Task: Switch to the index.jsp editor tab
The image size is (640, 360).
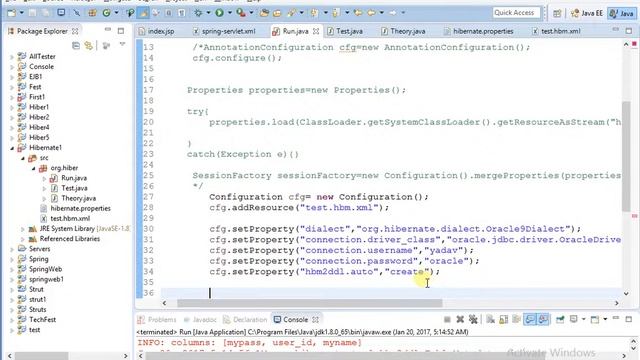Action: tap(156, 31)
